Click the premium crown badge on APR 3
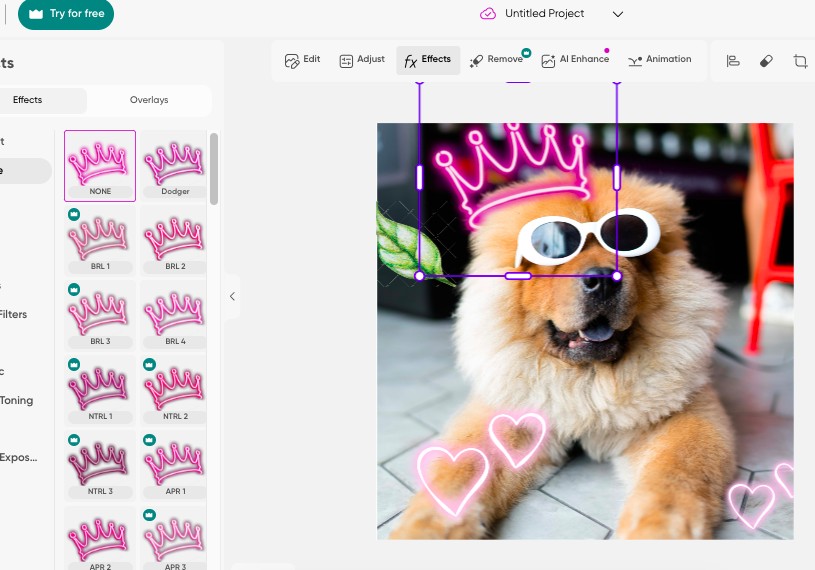This screenshot has height=570, width=815. [149, 514]
